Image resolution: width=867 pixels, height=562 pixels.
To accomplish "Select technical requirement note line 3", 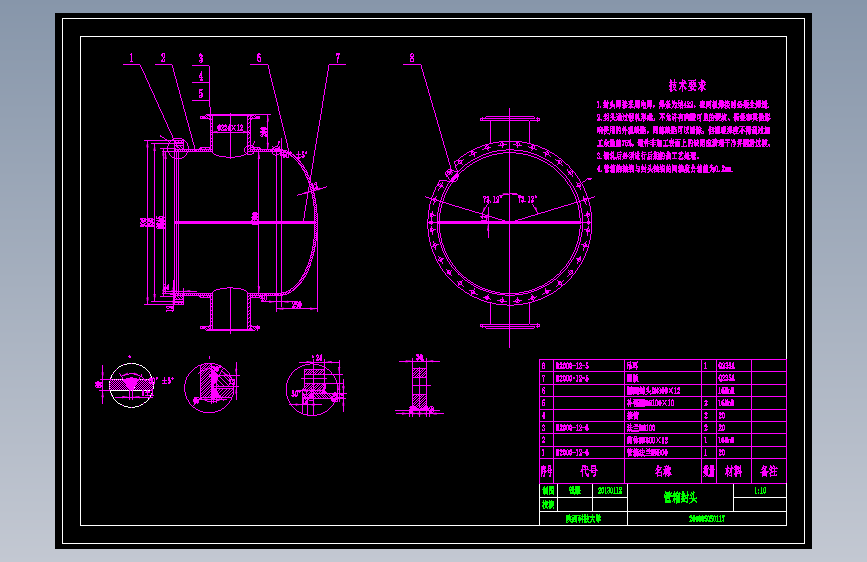I will tap(647, 156).
